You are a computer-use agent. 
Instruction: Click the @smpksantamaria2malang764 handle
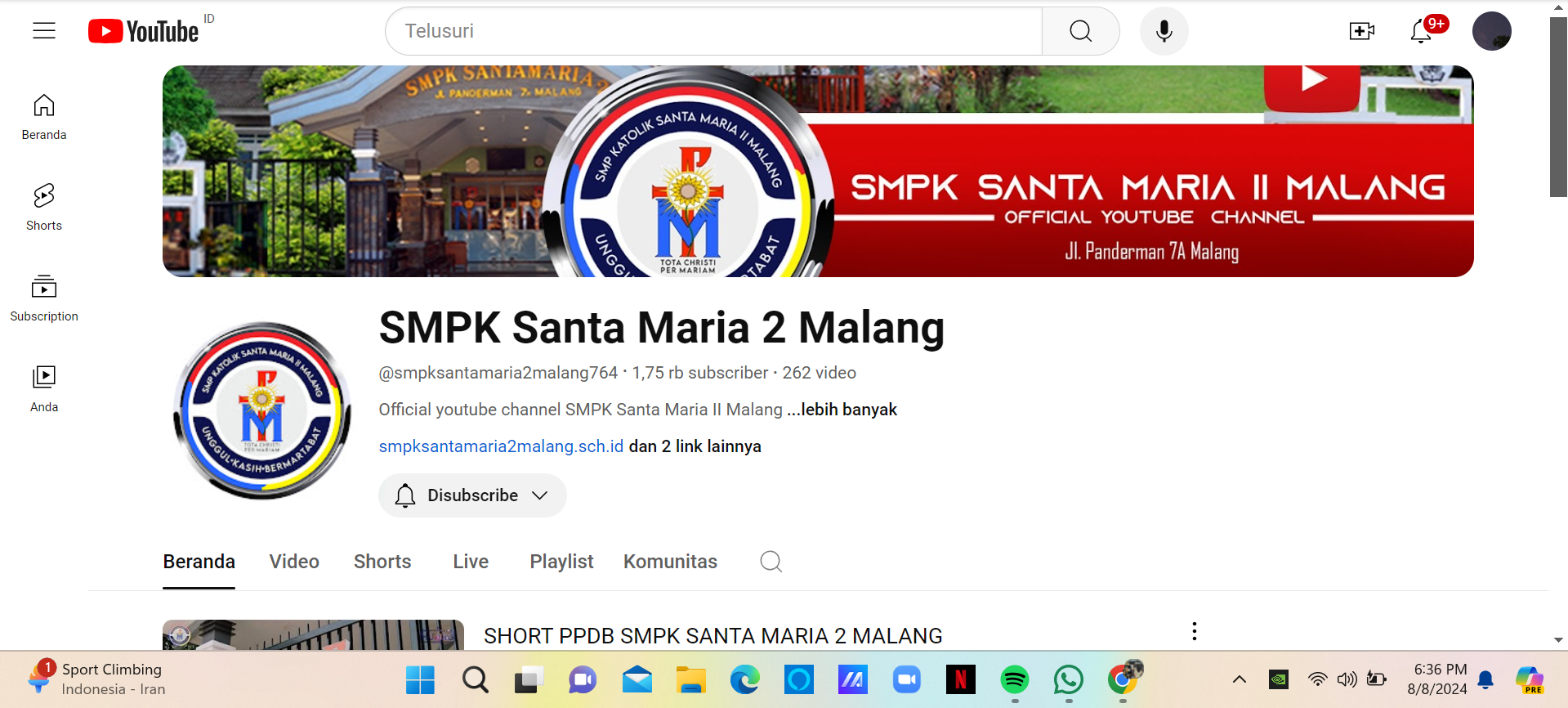coord(498,373)
